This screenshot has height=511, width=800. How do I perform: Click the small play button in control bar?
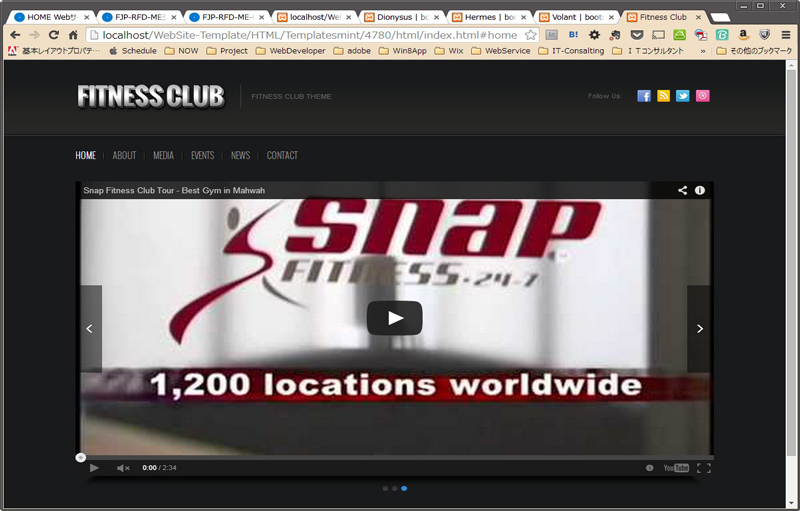(94, 468)
